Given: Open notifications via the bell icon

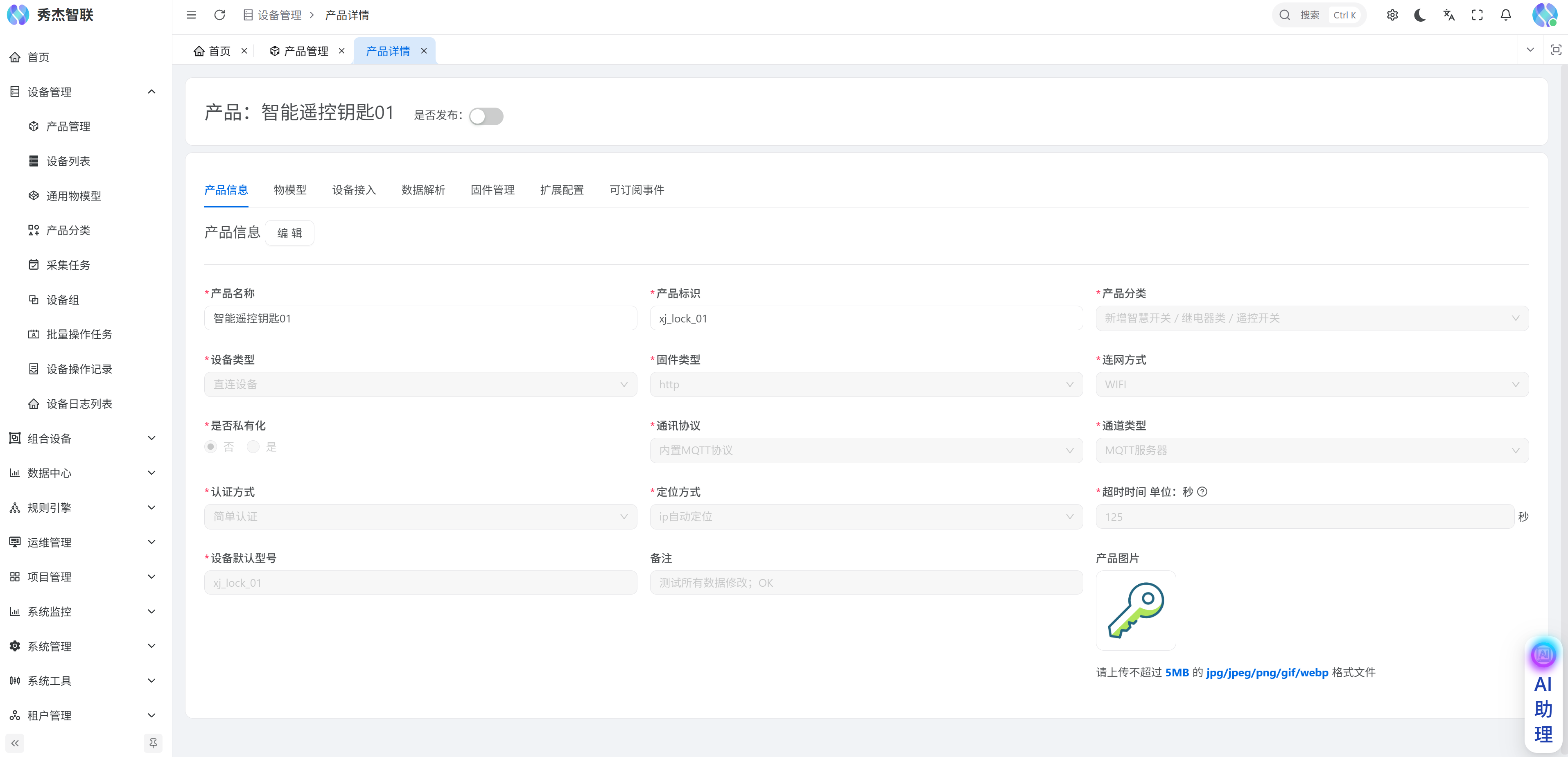Looking at the screenshot, I should click(x=1505, y=15).
